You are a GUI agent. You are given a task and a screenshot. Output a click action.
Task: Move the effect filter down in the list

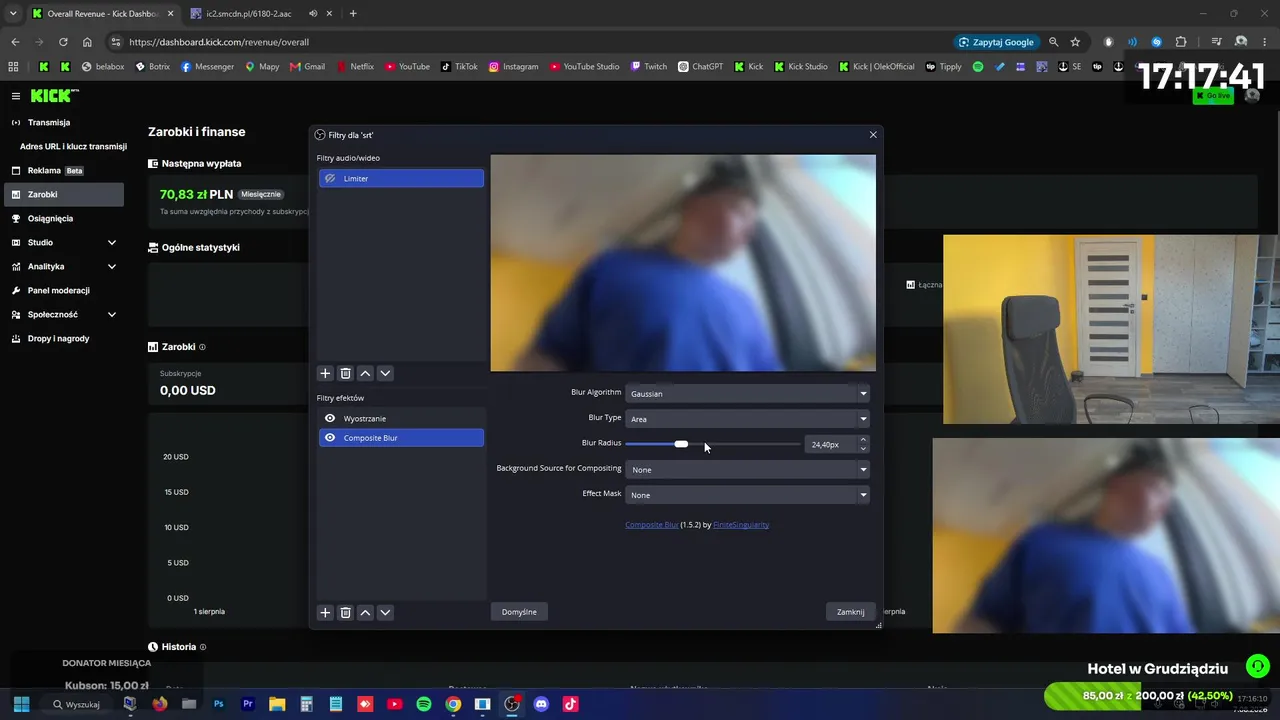(385, 612)
